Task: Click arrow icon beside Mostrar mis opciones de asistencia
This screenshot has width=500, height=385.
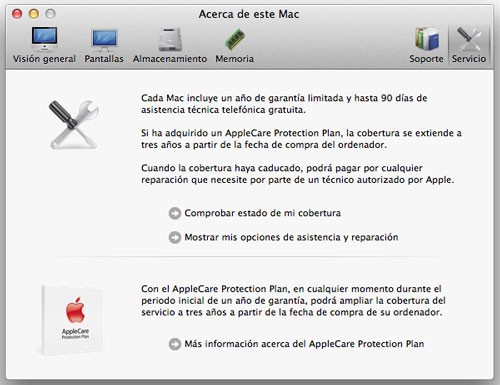Action: (175, 237)
